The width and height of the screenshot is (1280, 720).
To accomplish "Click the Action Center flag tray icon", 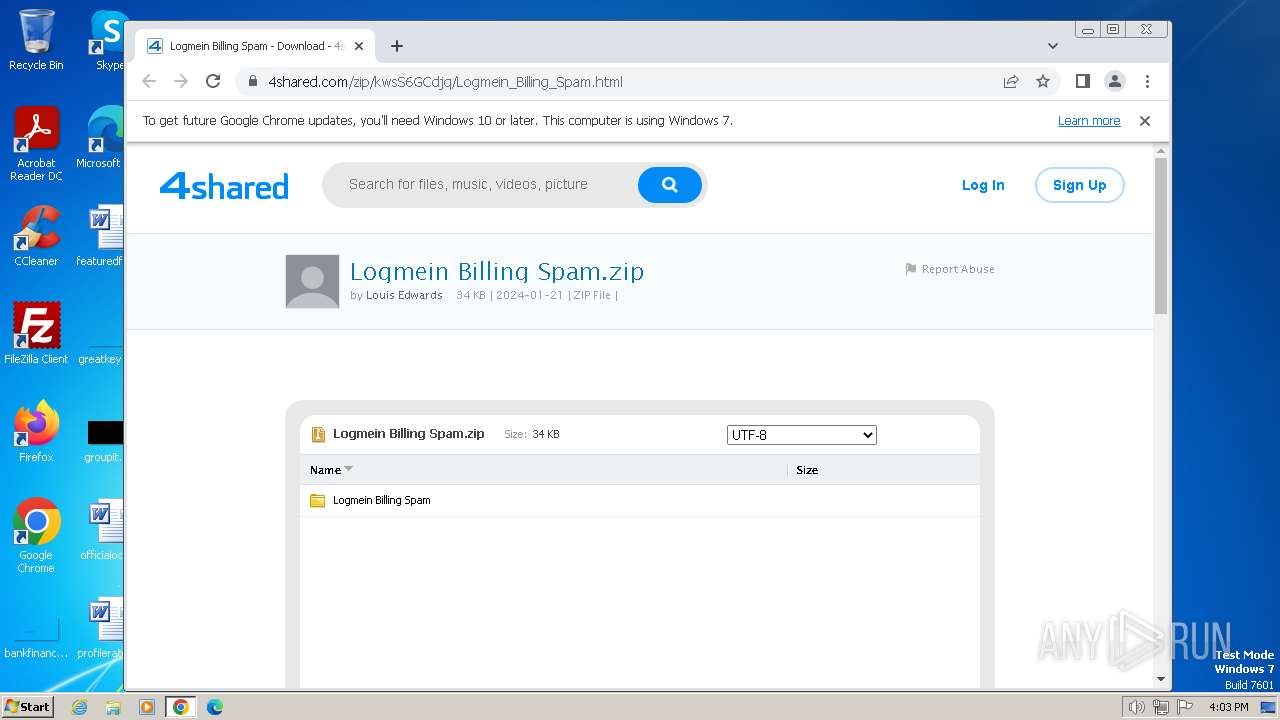I will pyautogui.click(x=1185, y=707).
